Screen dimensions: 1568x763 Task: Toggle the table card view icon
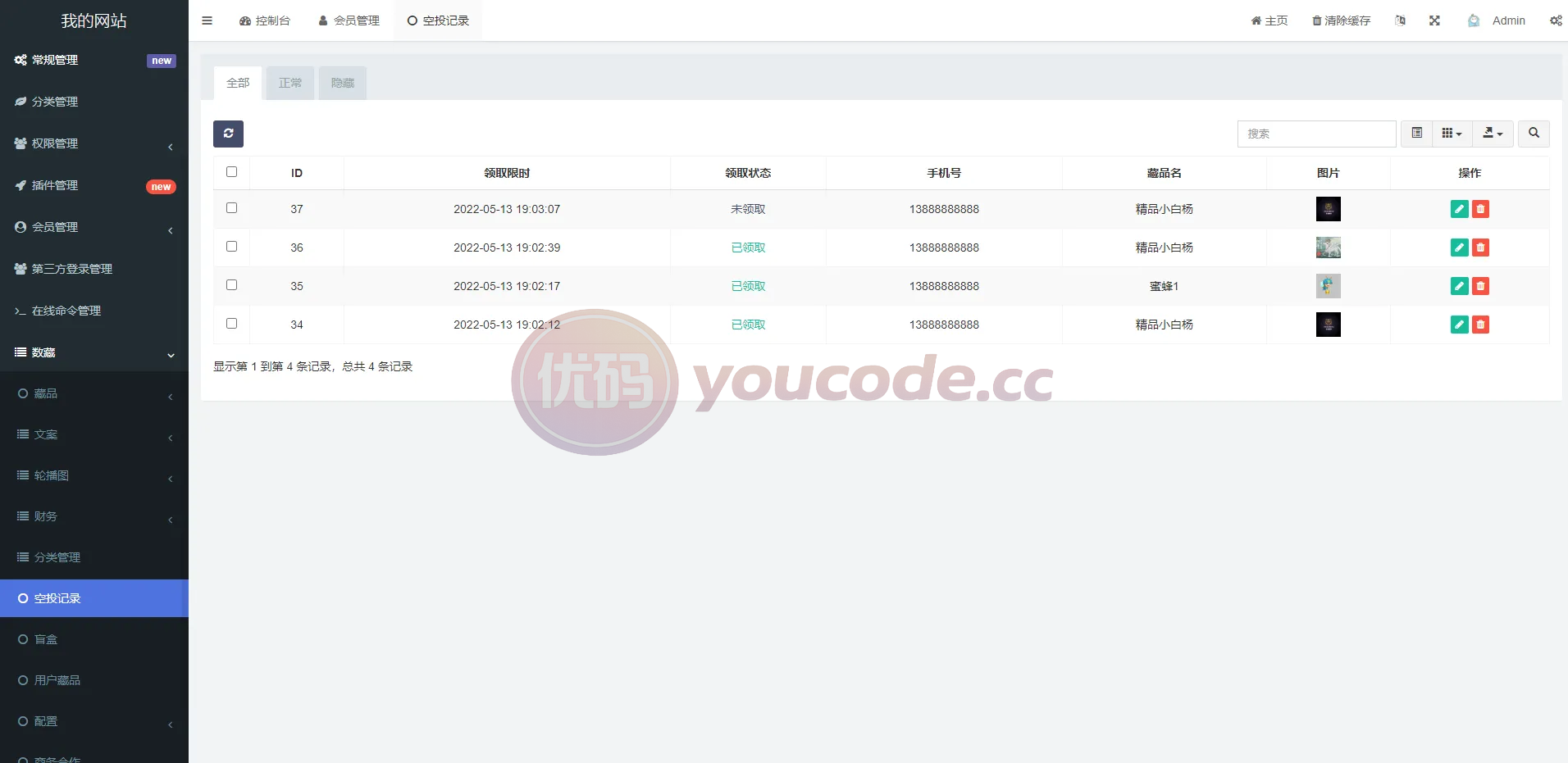point(1416,133)
